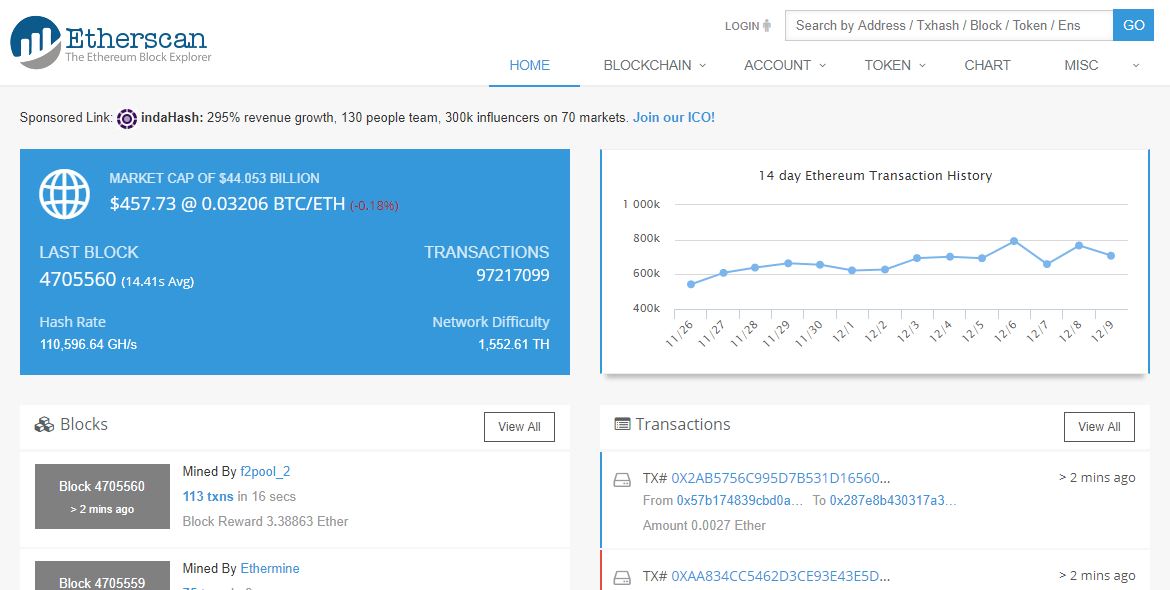Click transactions count 97217099
Viewport: 1170px width, 590px height.
pos(513,275)
